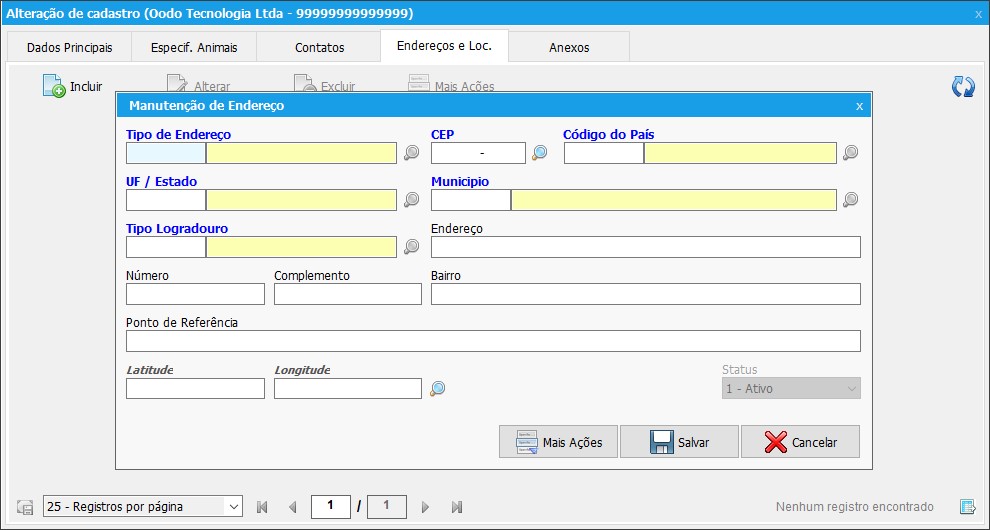Click the Complemento input field
This screenshot has height=530, width=990.
click(348, 294)
